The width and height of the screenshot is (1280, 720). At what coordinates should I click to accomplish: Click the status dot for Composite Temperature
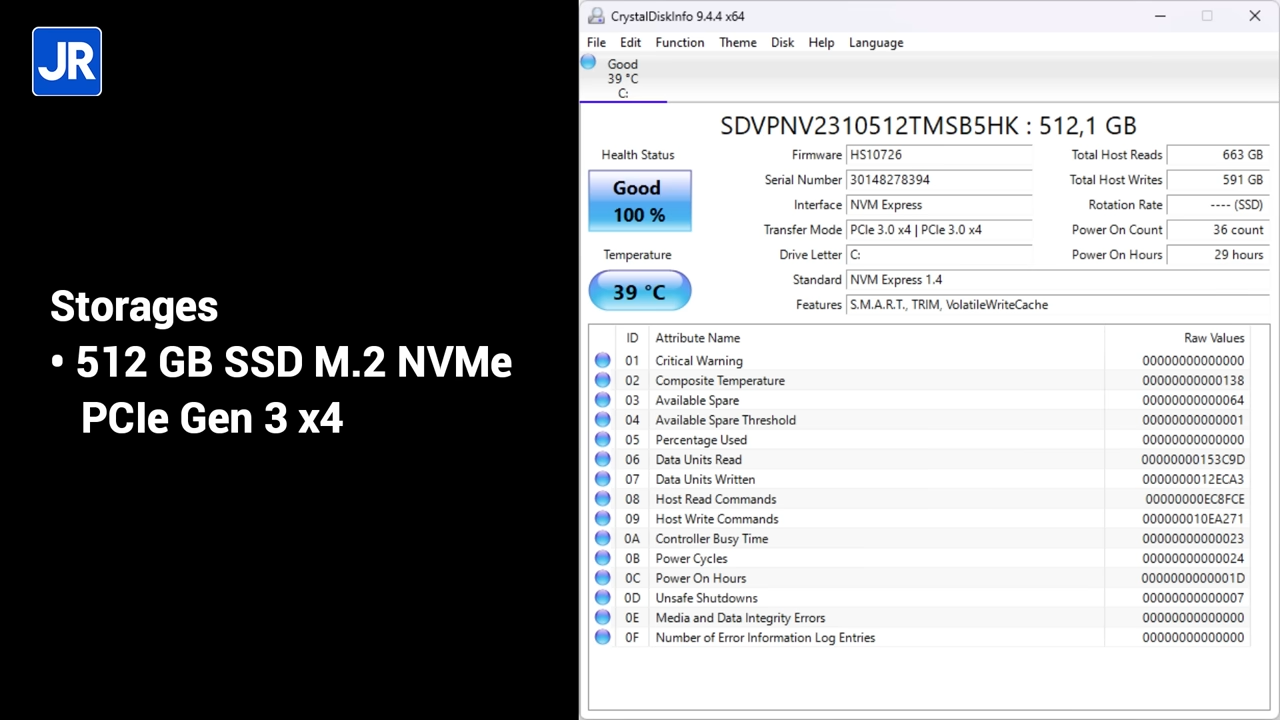pyautogui.click(x=602, y=380)
